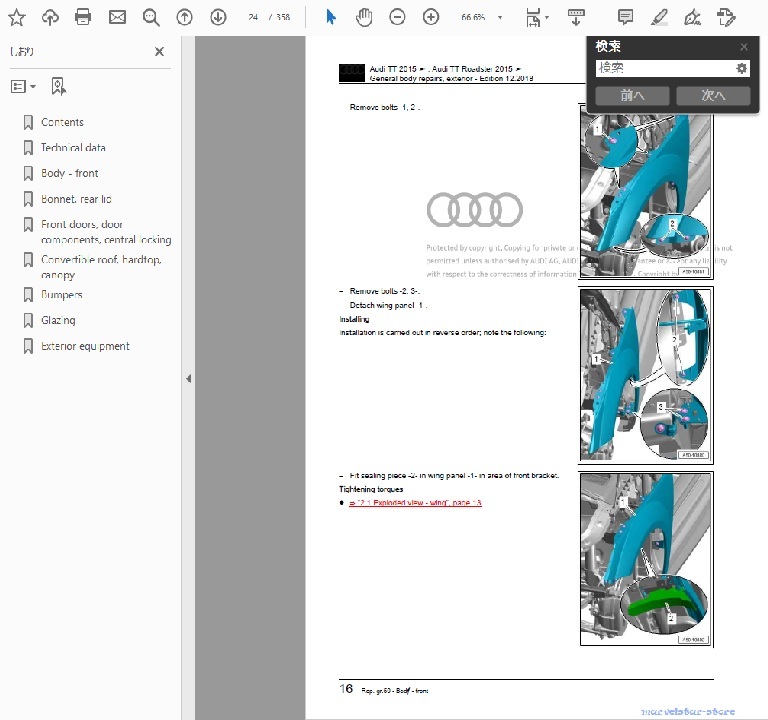Open the Exterior equipment bookmark
The image size is (768, 720).
tap(85, 346)
